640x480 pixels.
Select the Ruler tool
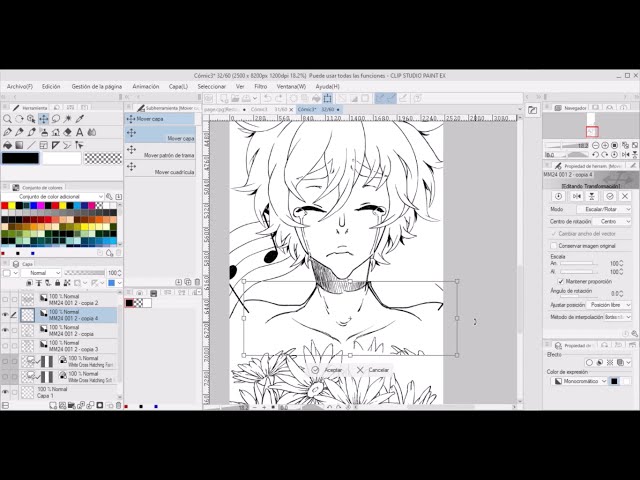point(56,145)
